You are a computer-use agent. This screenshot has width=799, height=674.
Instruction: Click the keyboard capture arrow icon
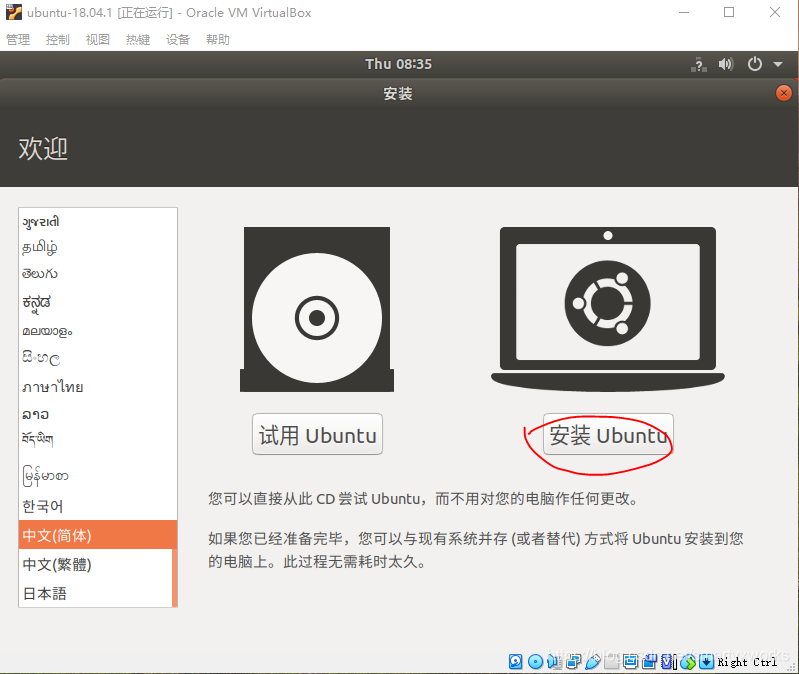coord(706,661)
